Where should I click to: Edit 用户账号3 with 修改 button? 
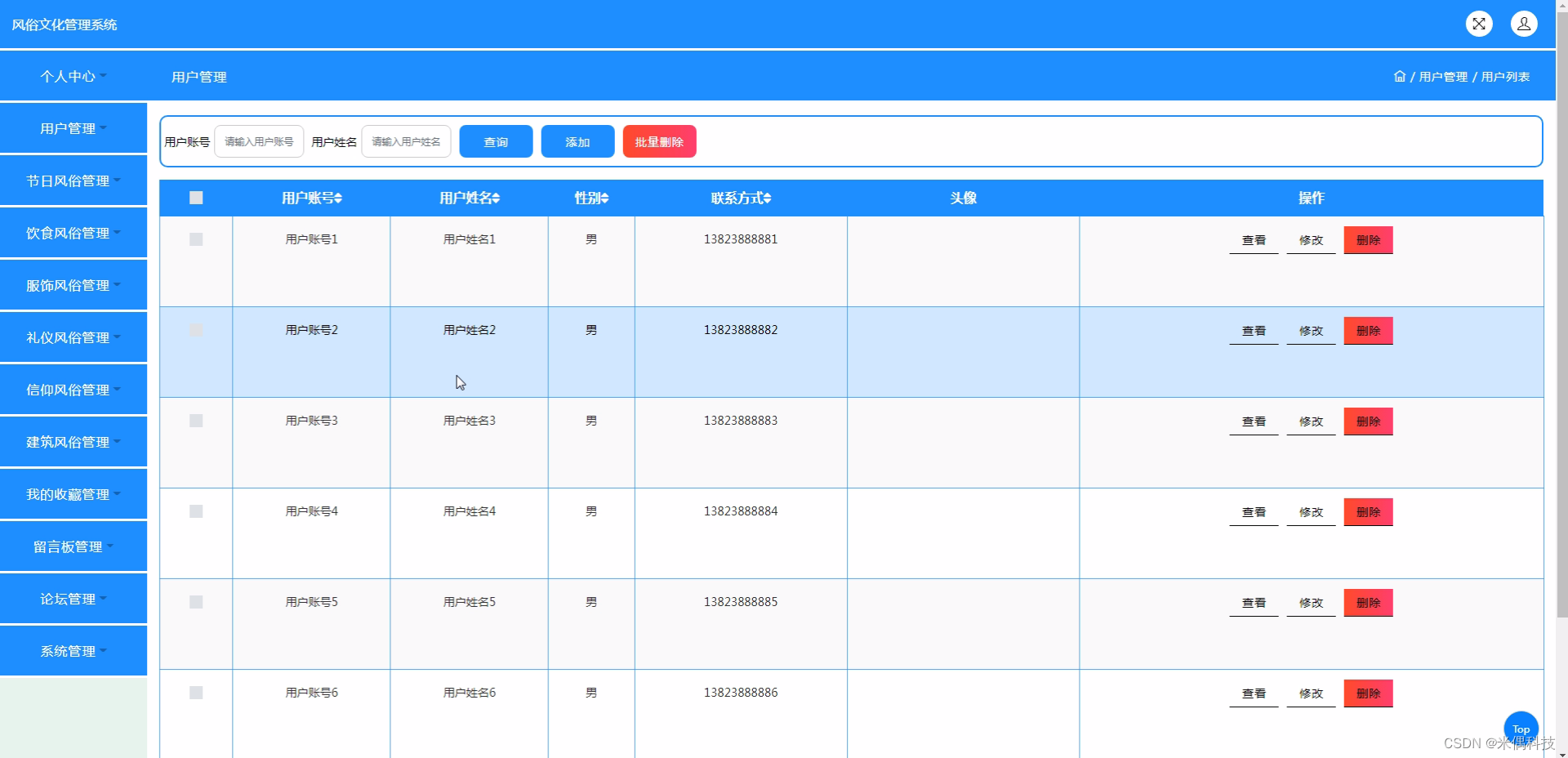coord(1311,421)
